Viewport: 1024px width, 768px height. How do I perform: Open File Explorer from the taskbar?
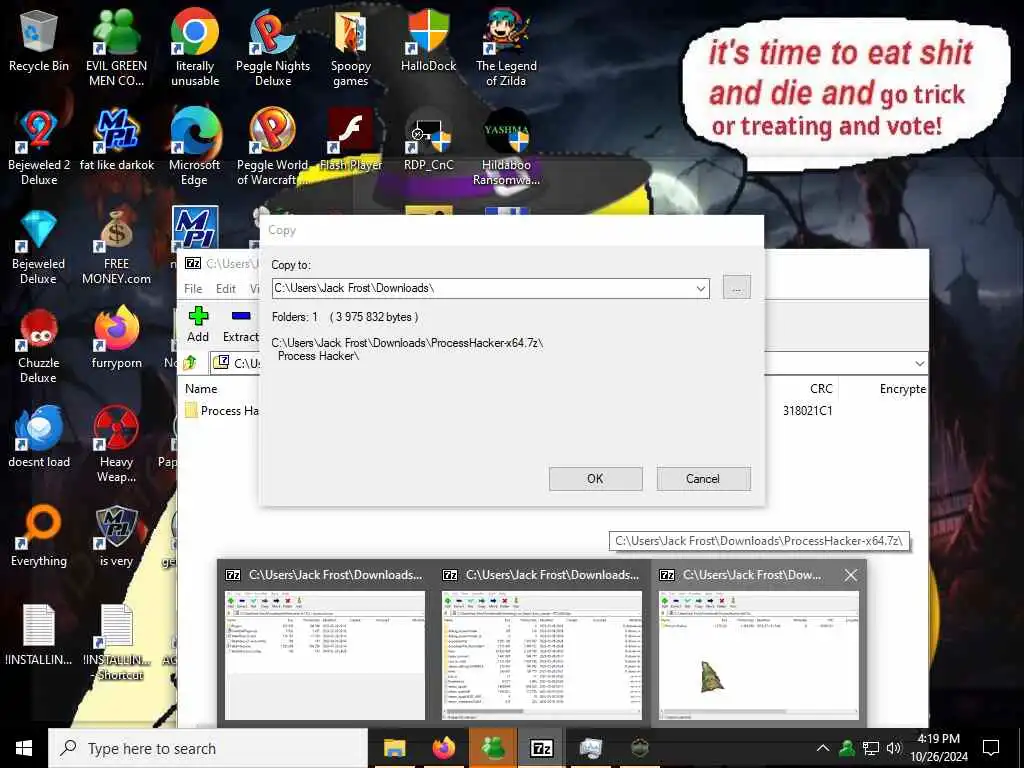tap(394, 748)
